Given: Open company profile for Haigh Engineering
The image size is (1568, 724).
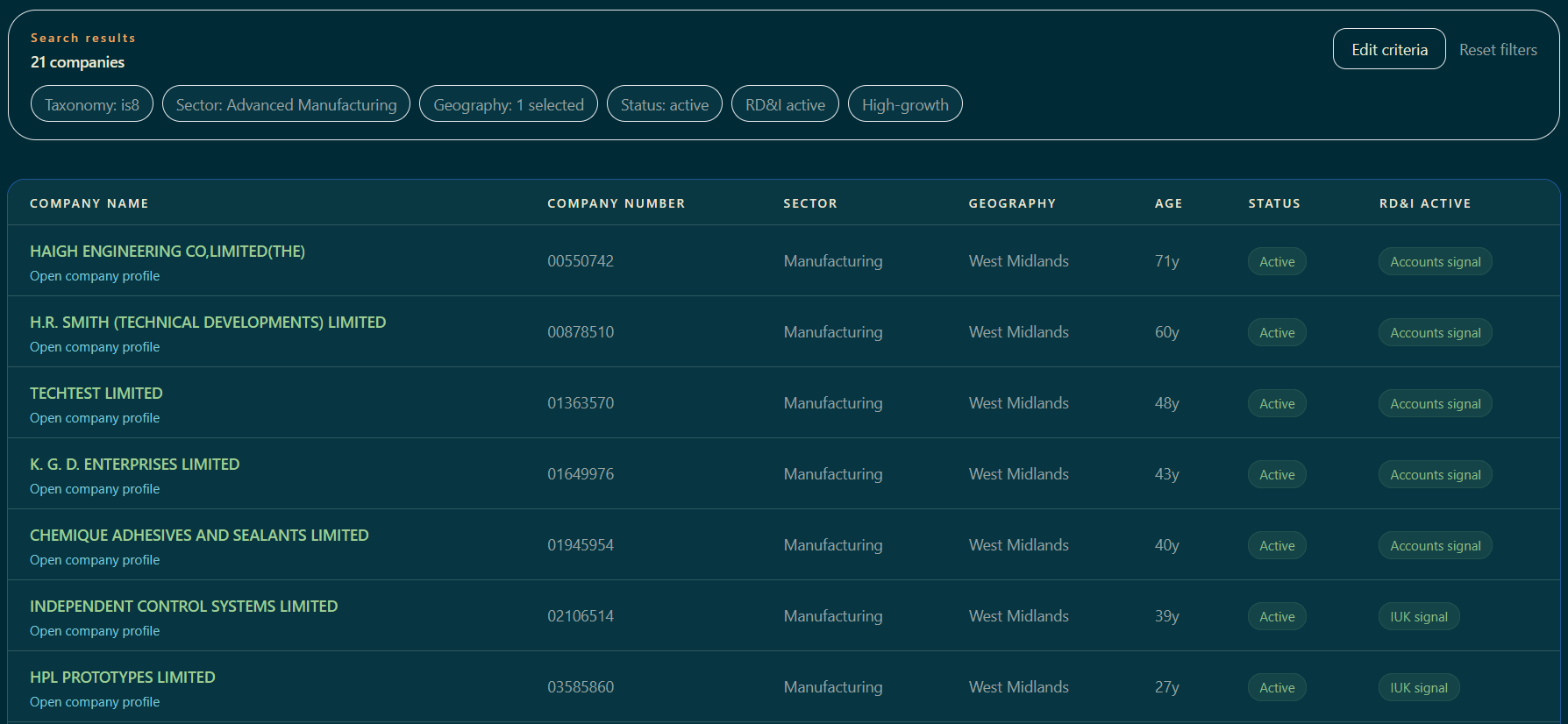Looking at the screenshot, I should (95, 276).
